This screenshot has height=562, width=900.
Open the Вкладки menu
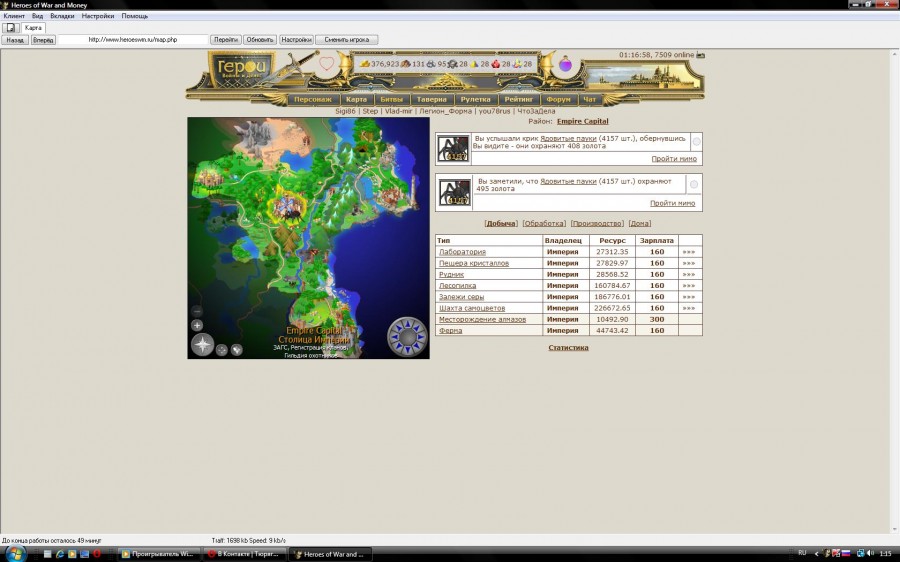click(62, 16)
